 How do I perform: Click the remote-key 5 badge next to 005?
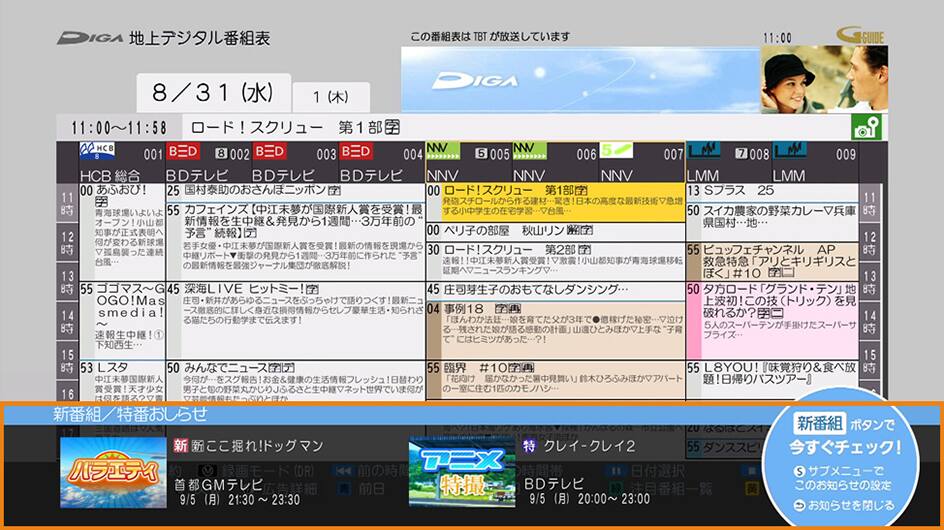[480, 154]
